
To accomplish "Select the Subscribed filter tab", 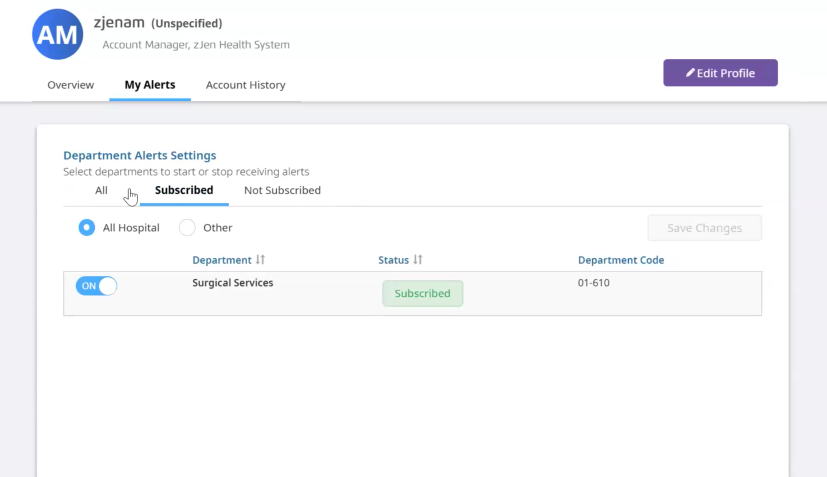I will coord(184,190).
